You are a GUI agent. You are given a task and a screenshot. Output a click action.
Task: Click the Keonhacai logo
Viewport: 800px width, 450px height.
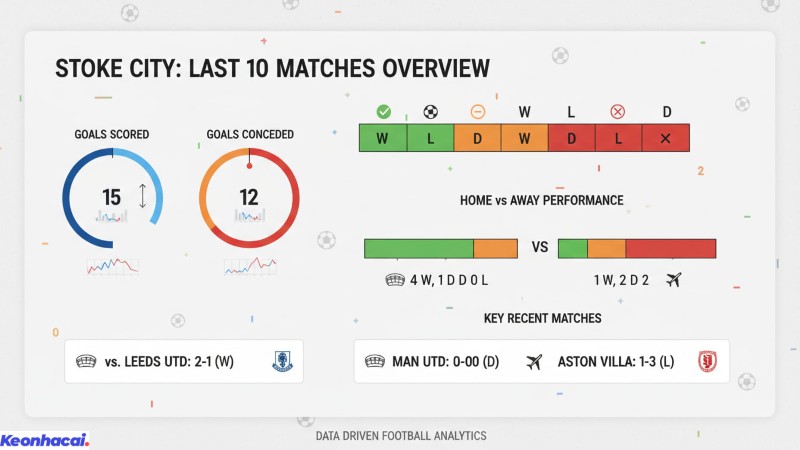click(x=44, y=439)
